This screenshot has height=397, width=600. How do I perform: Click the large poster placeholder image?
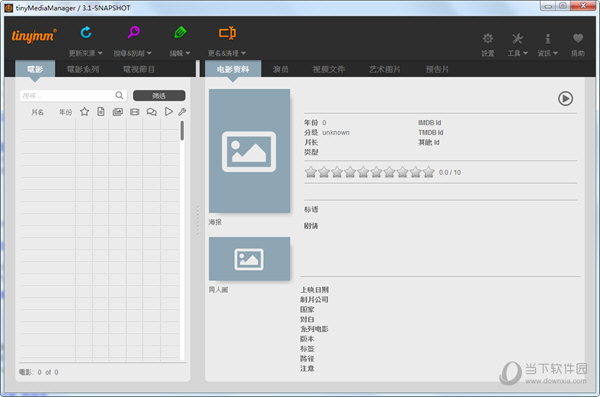click(249, 151)
